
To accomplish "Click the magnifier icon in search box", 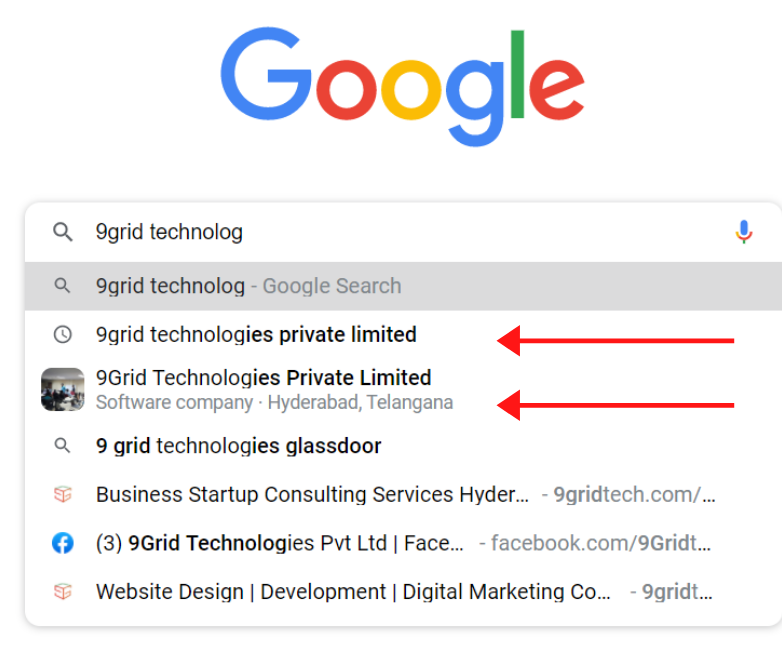I will click(63, 232).
